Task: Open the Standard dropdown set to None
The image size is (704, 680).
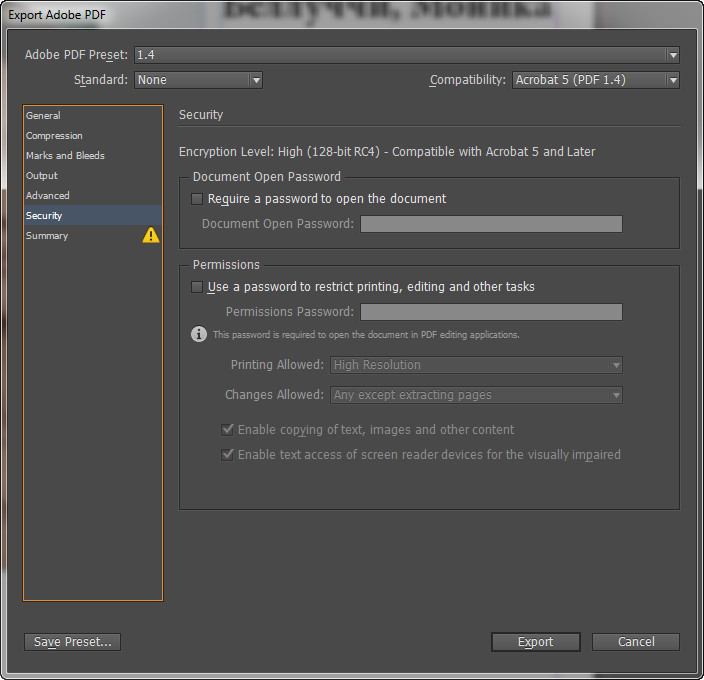Action: (x=198, y=80)
